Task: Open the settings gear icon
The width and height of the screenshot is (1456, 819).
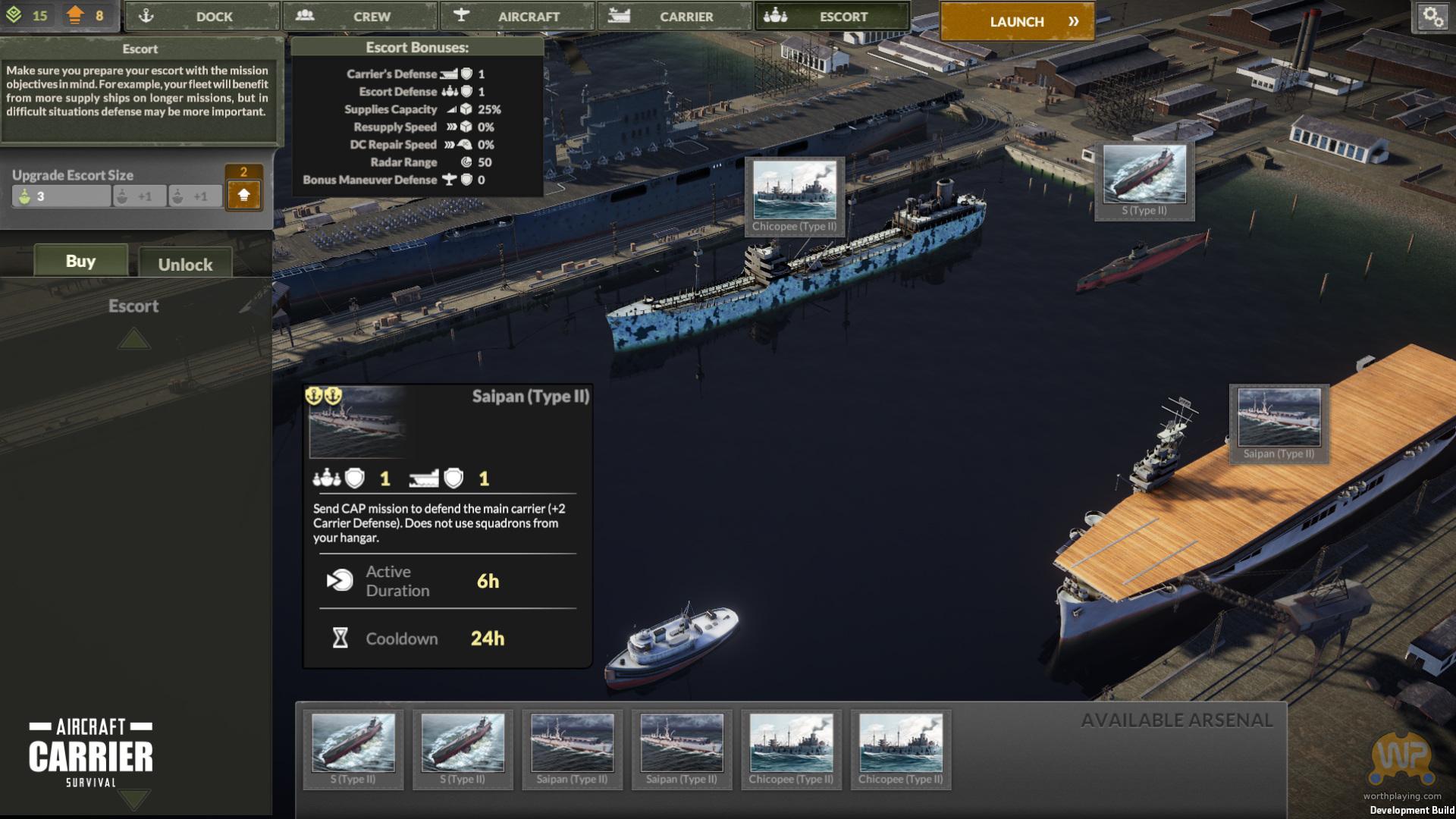Action: pyautogui.click(x=1432, y=17)
